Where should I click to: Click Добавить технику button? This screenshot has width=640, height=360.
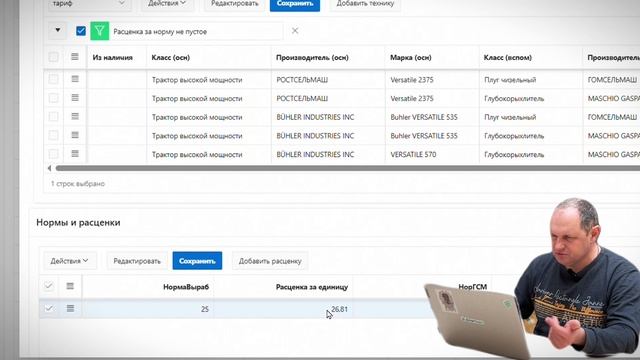365,4
